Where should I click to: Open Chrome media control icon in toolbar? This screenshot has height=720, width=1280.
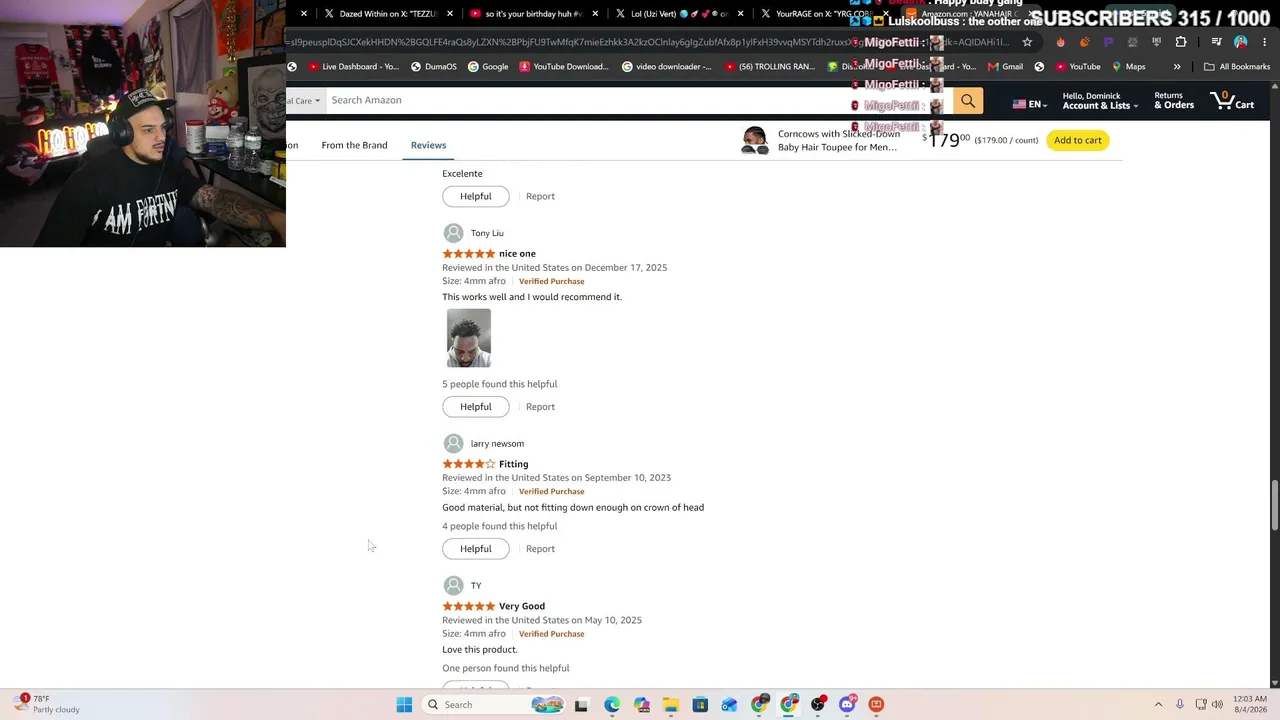click(1216, 42)
